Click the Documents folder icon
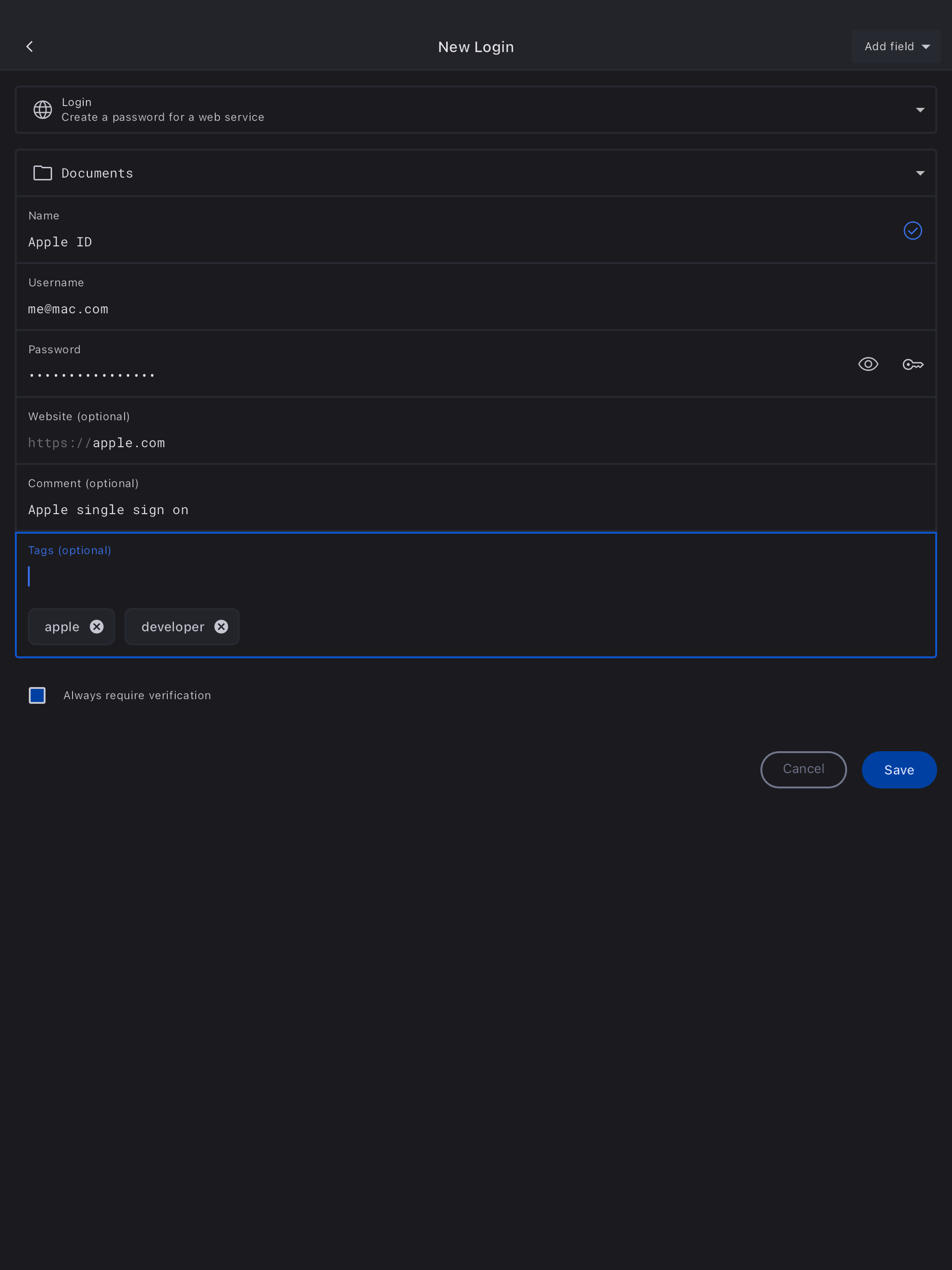The image size is (952, 1270). coord(42,173)
